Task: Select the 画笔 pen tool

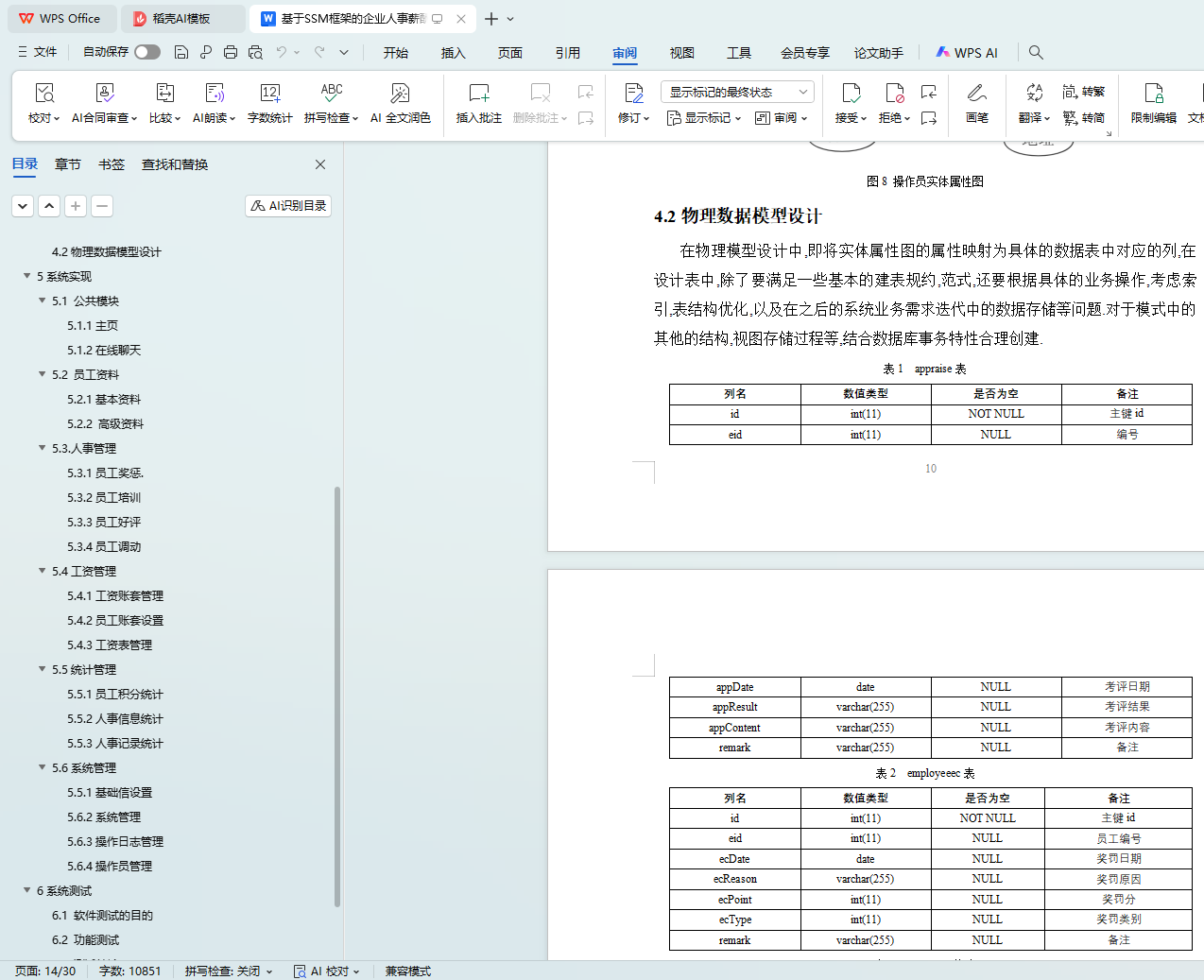Action: pos(976,94)
